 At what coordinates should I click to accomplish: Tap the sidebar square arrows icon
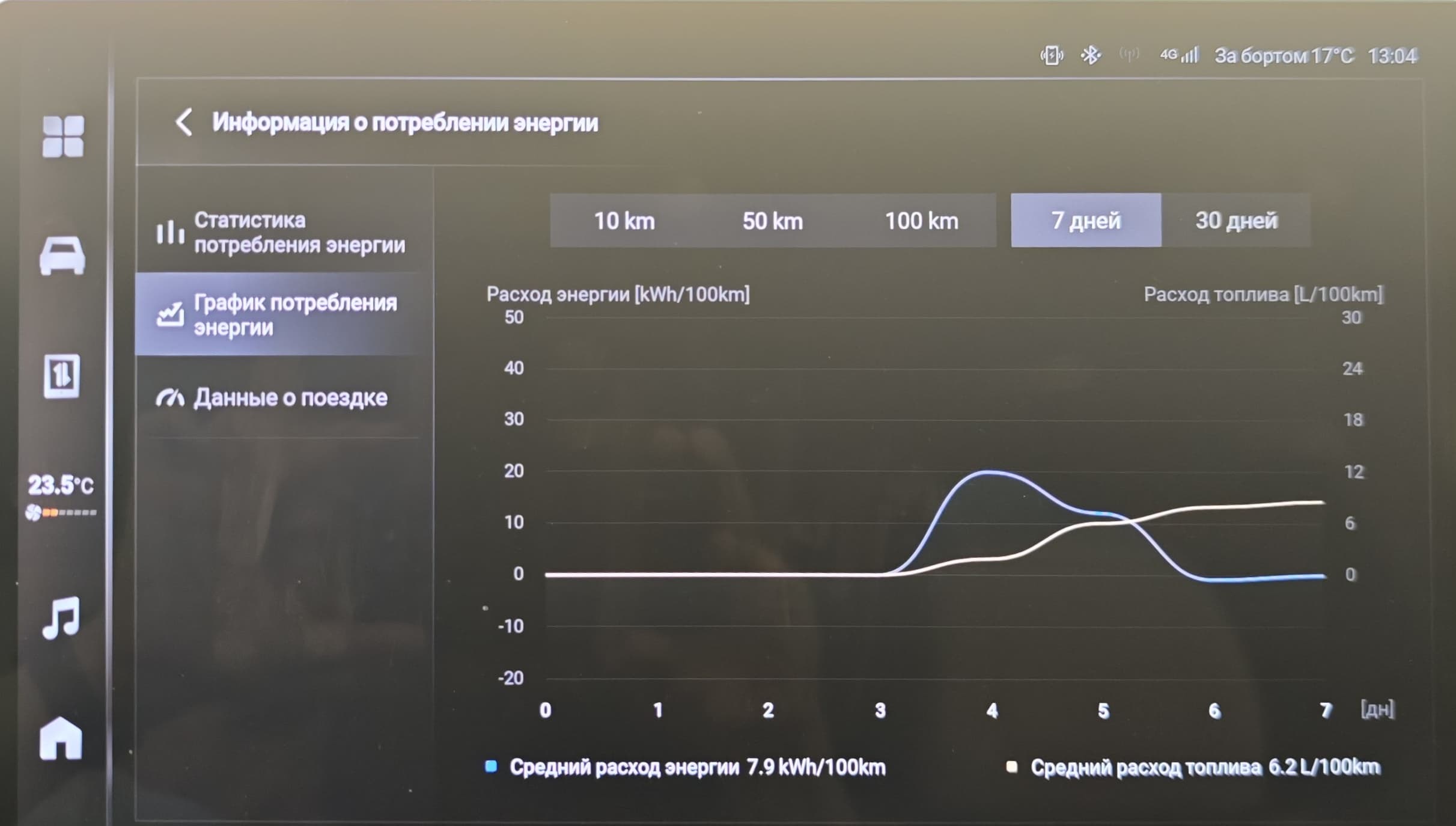pos(62,376)
